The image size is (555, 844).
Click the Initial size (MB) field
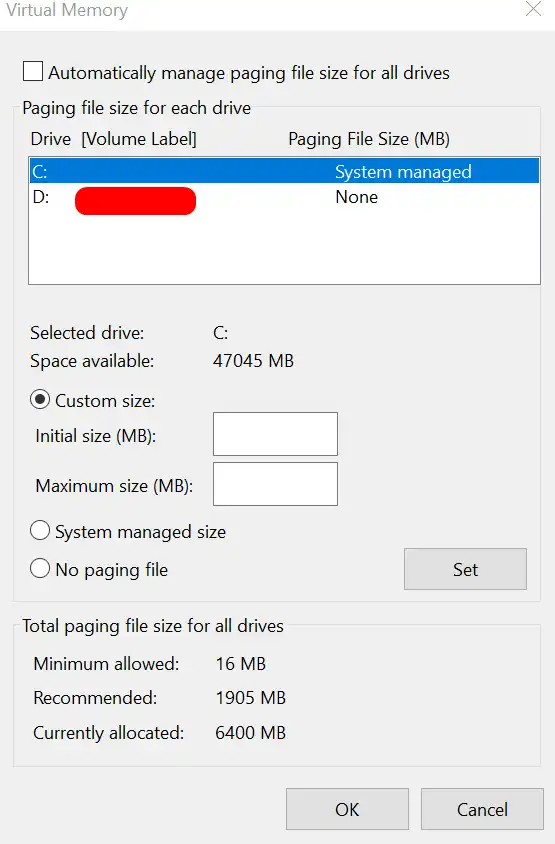(275, 434)
